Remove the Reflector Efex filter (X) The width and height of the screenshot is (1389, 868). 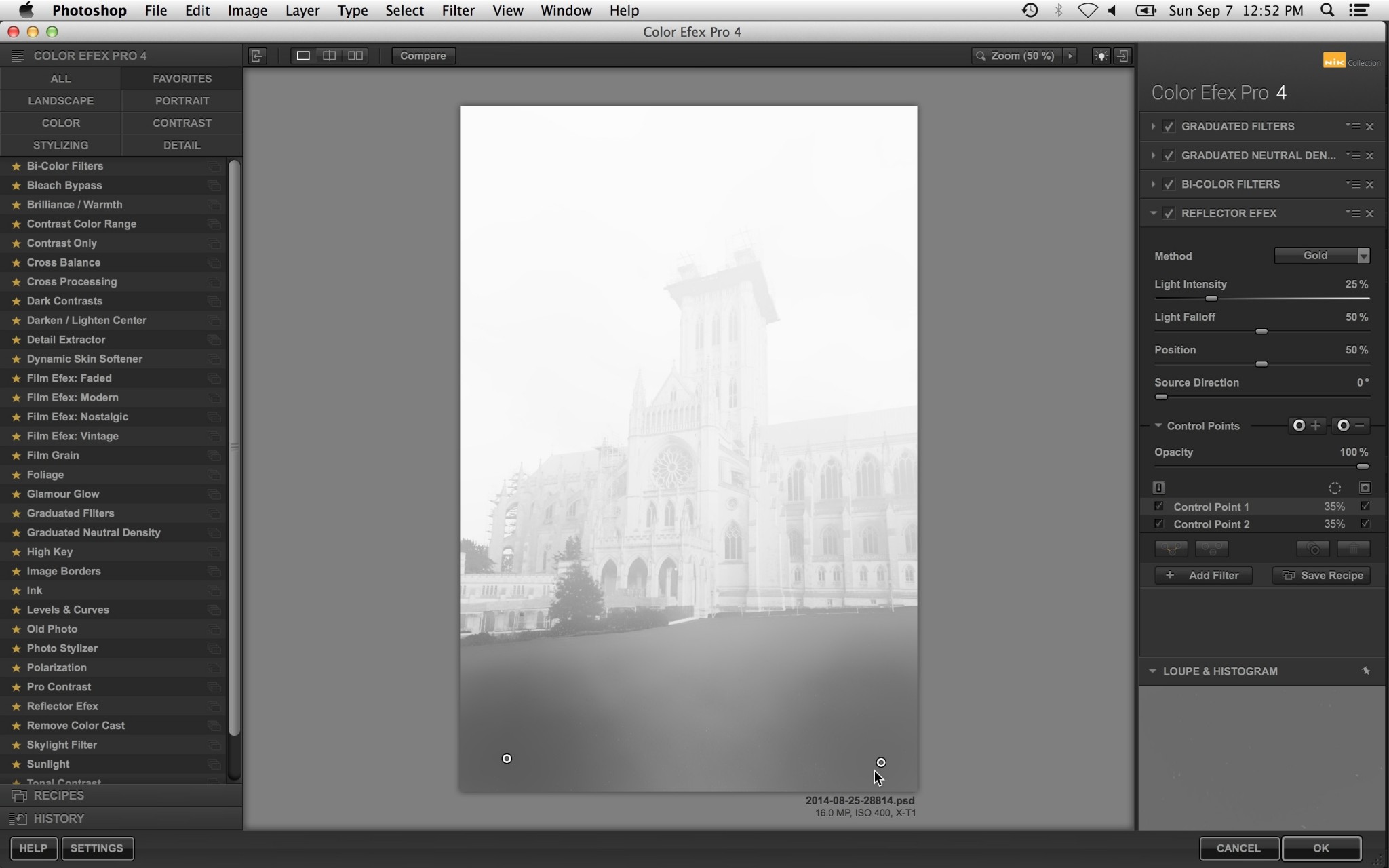coord(1370,214)
